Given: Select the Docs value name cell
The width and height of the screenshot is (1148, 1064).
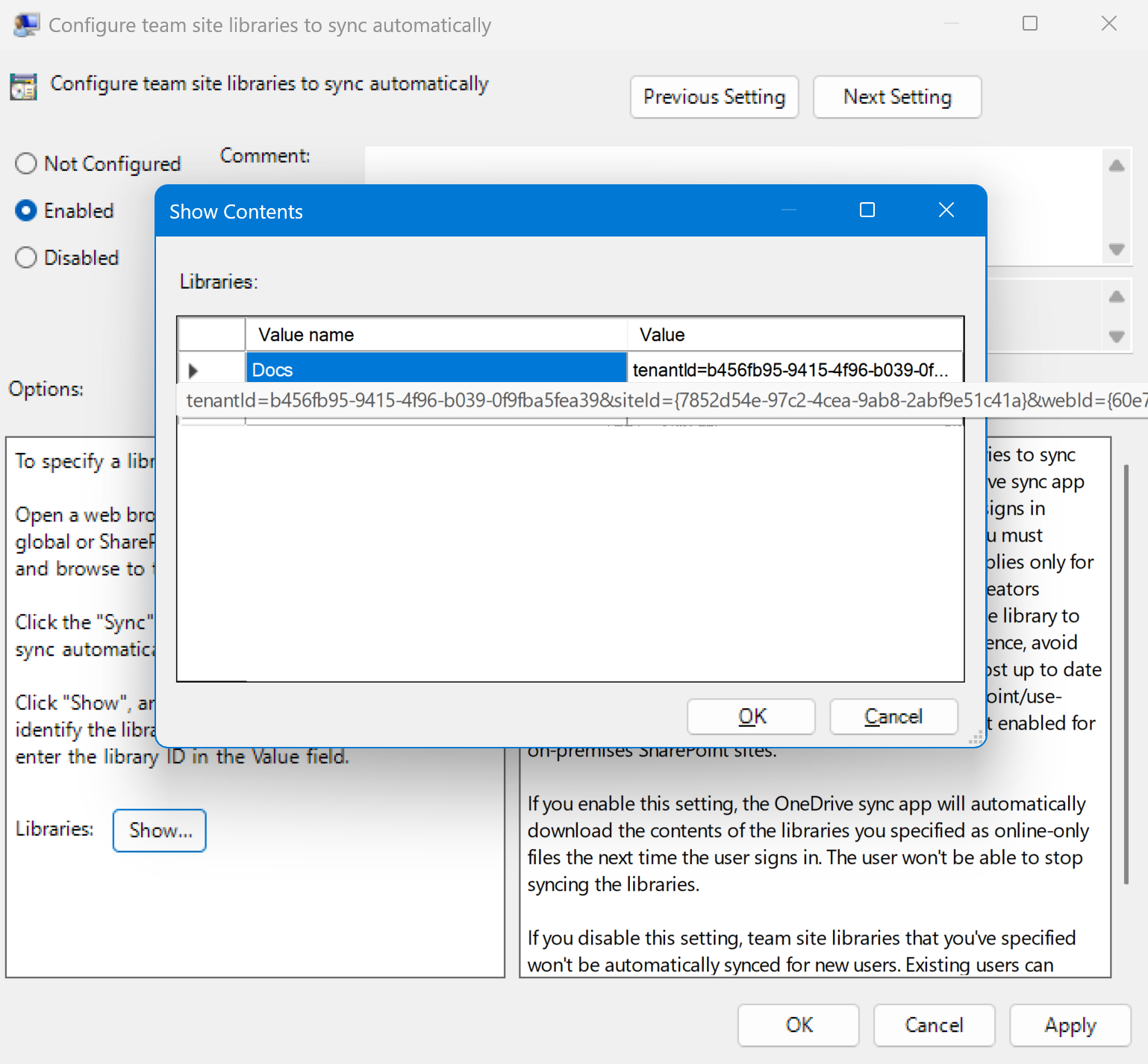Looking at the screenshot, I should (435, 369).
